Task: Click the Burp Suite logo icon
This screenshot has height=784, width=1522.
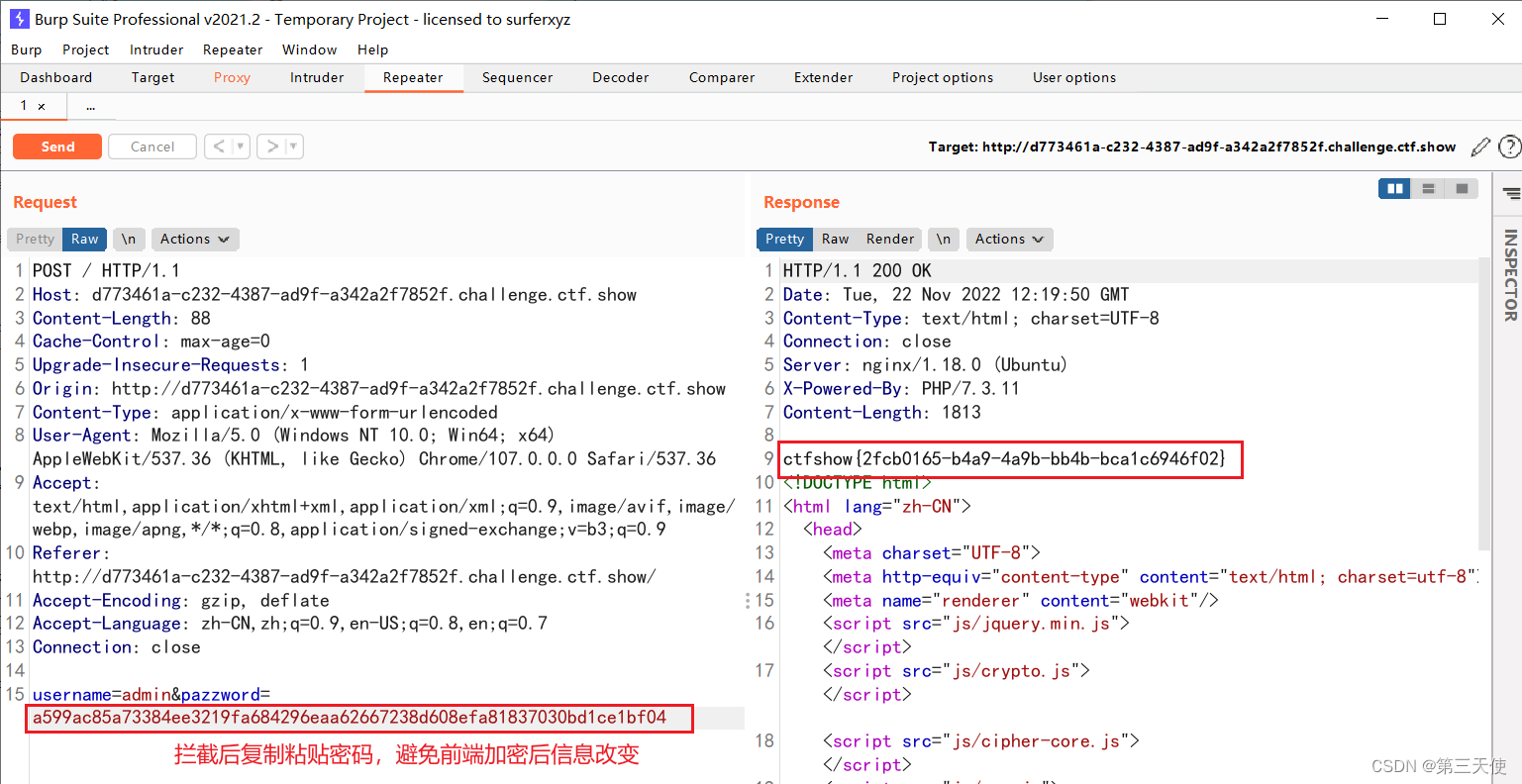Action: [19, 19]
